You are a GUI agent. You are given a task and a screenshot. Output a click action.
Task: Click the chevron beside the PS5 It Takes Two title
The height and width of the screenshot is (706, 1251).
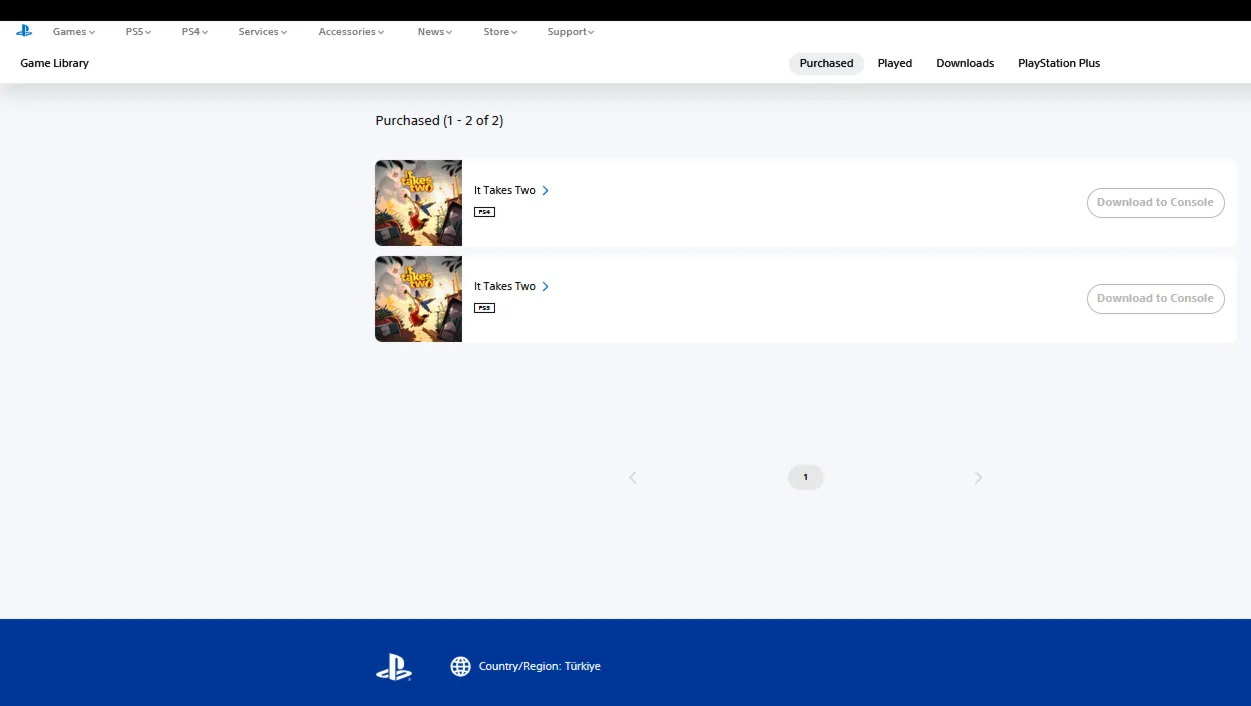click(545, 287)
